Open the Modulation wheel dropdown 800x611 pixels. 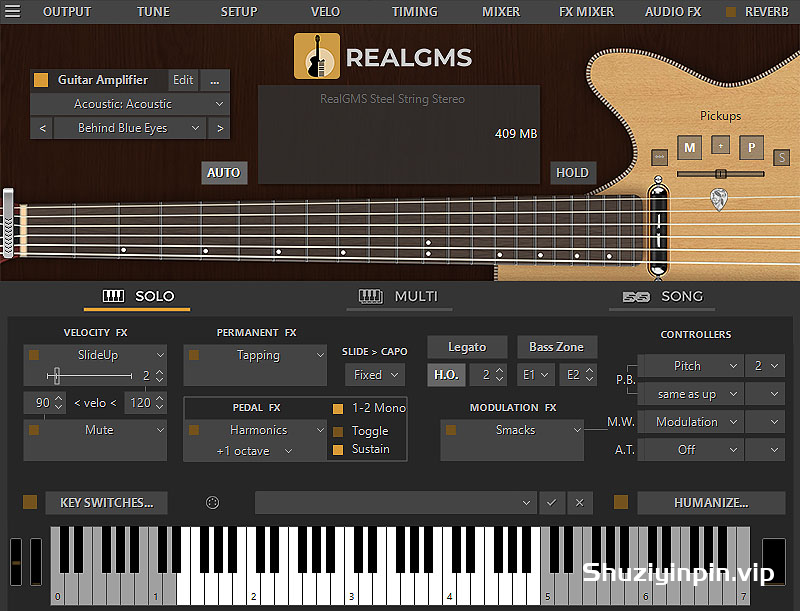(690, 422)
